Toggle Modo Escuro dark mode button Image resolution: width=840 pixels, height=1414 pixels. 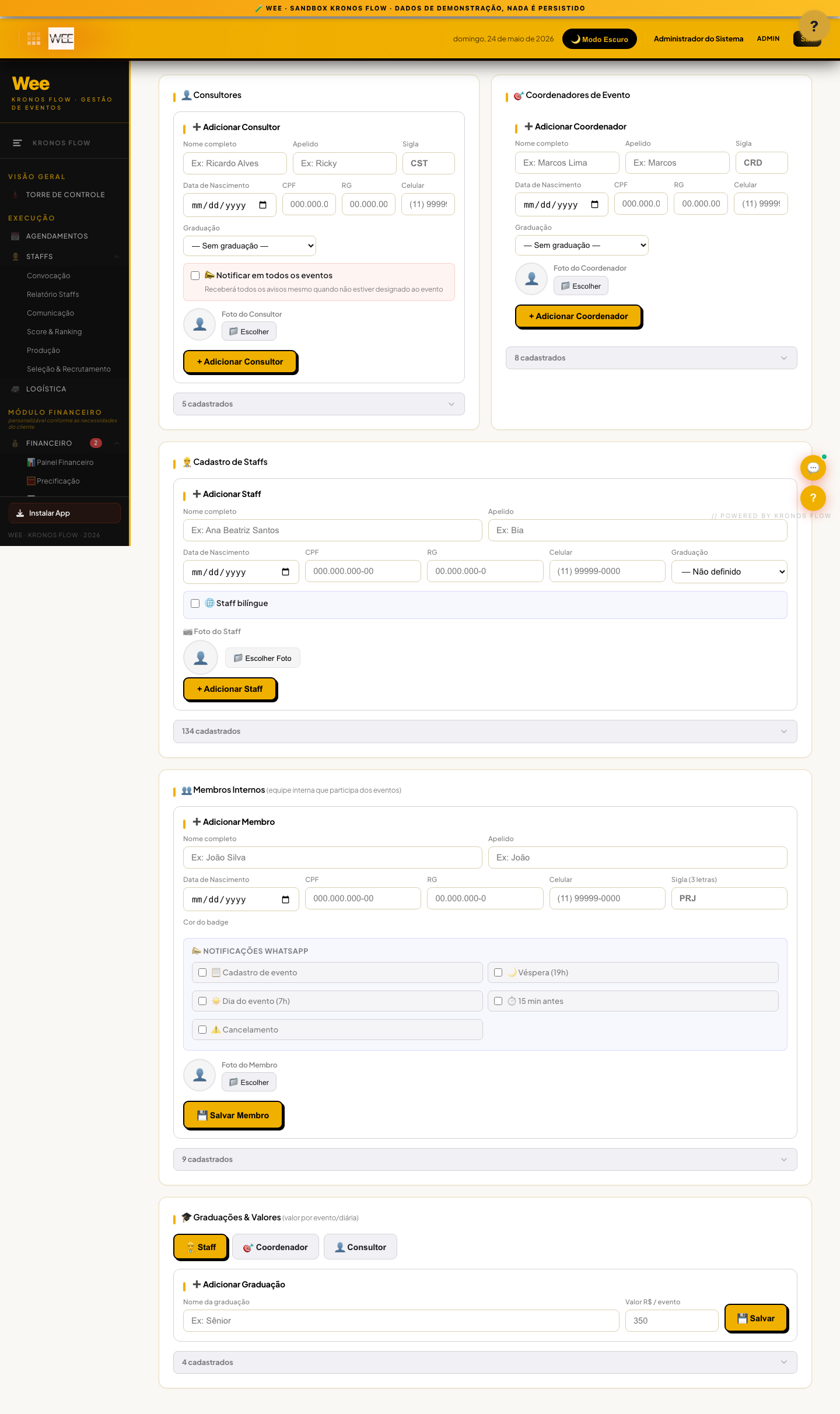pyautogui.click(x=599, y=39)
